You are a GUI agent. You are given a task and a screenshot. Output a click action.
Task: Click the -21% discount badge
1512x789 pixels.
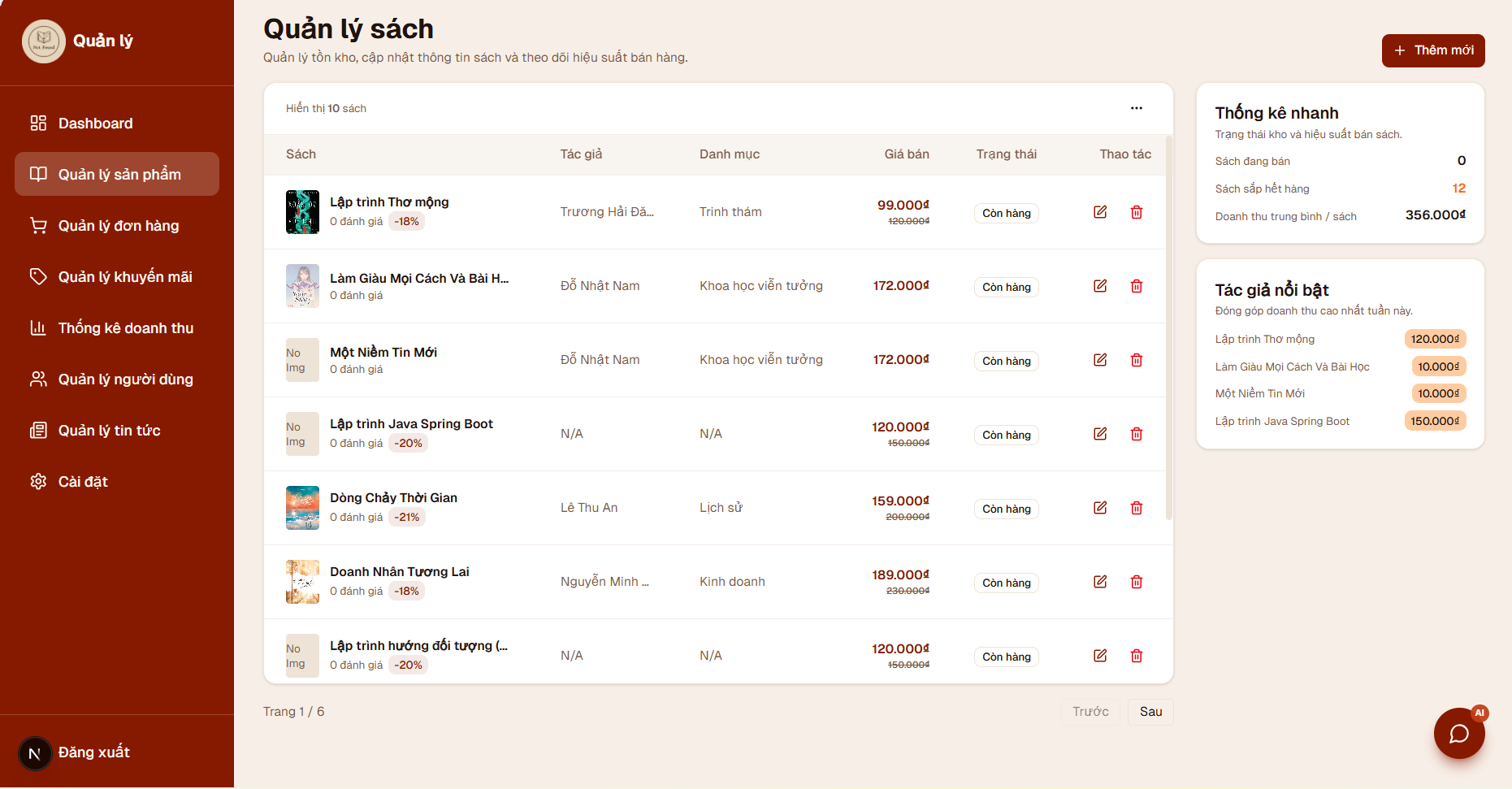click(407, 517)
